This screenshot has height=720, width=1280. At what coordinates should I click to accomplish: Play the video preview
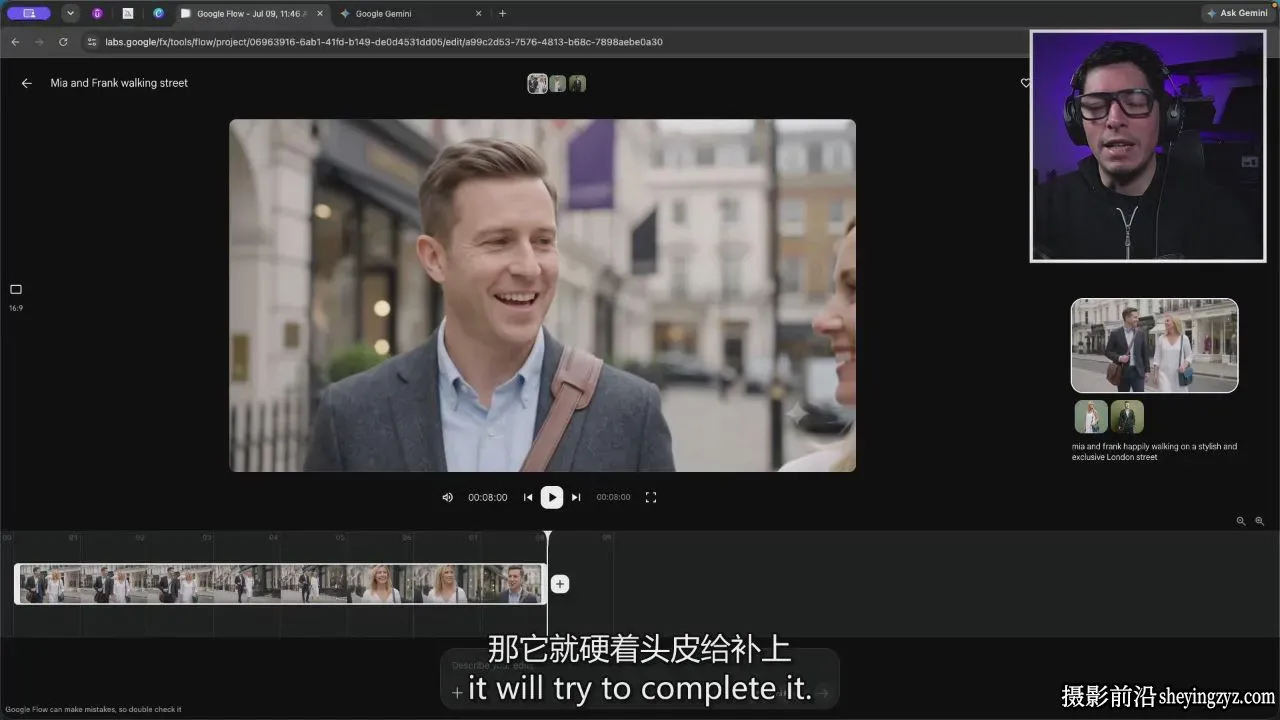(552, 497)
